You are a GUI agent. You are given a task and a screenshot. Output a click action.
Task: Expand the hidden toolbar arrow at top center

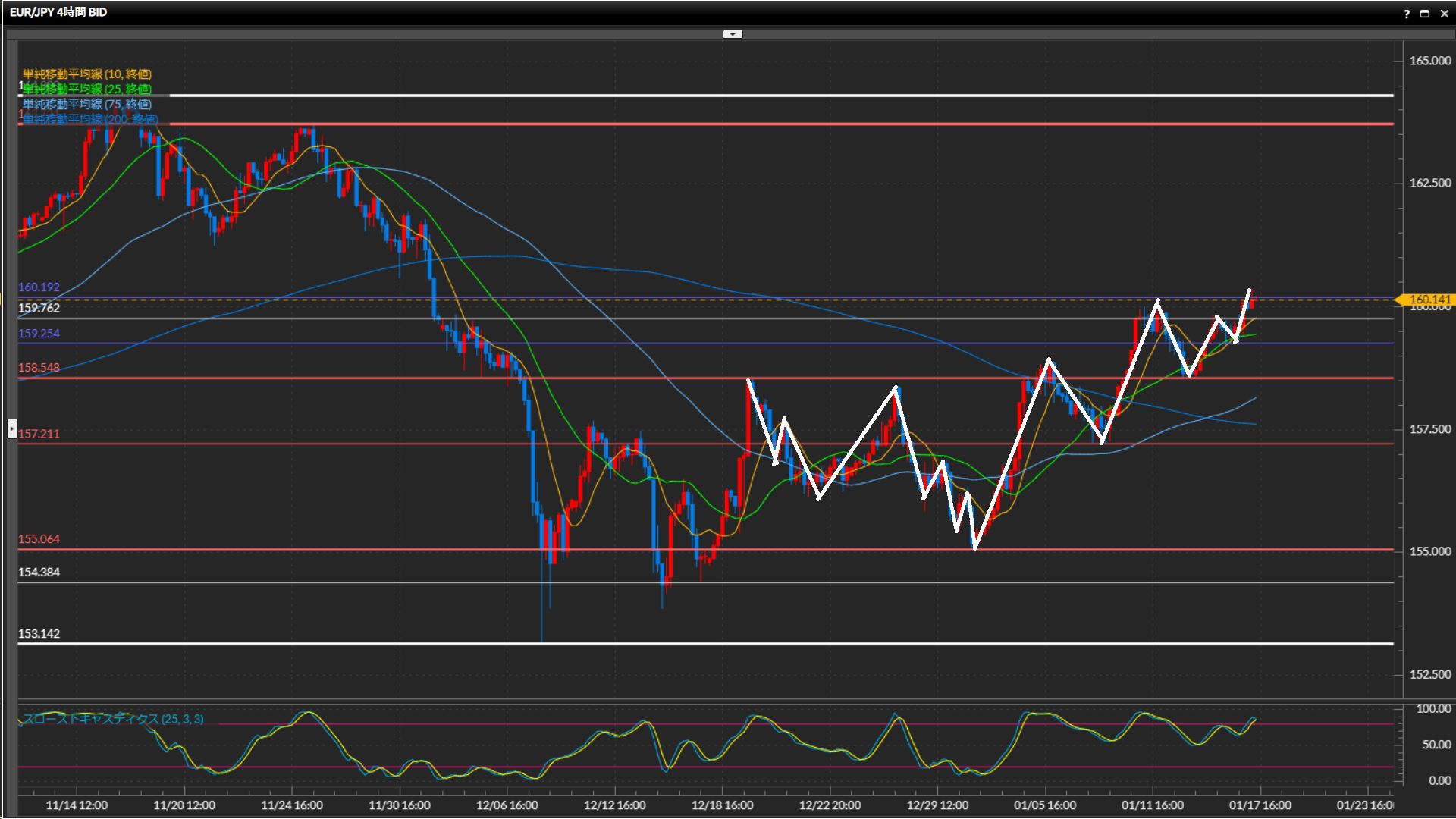(733, 34)
